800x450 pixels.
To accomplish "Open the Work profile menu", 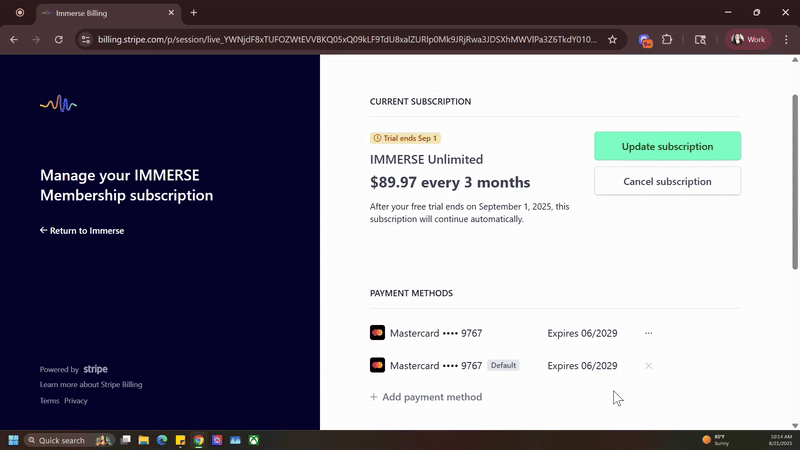I will pos(749,40).
